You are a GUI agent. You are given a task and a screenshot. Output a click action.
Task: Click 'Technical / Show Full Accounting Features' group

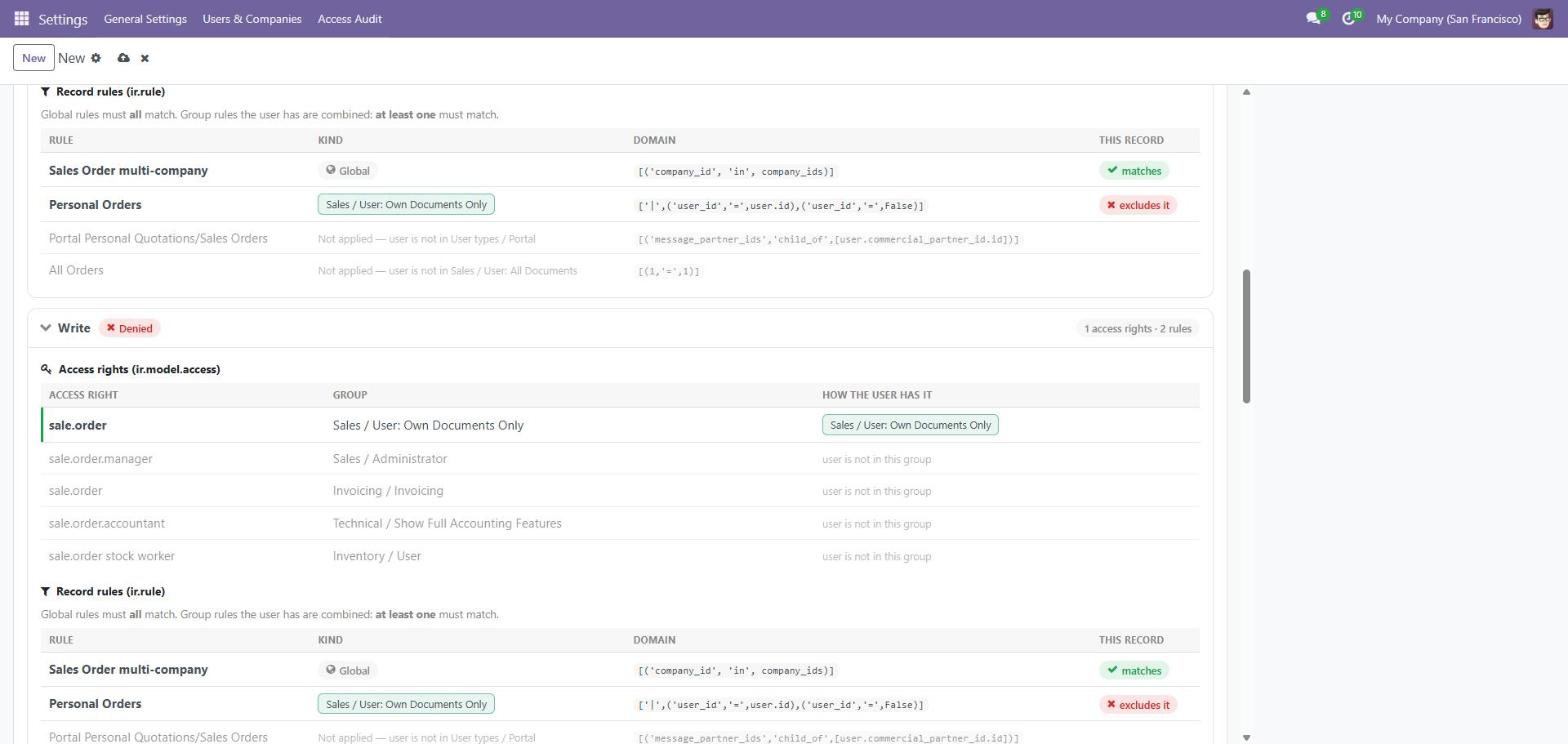coord(447,523)
